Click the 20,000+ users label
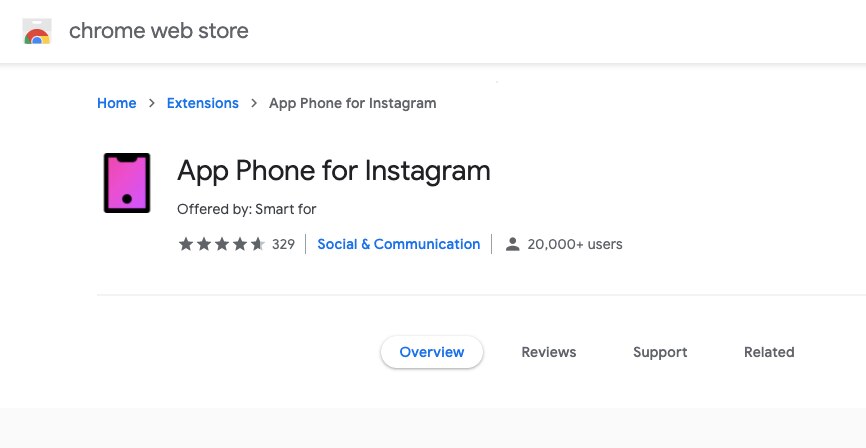The width and height of the screenshot is (866, 448). (x=575, y=244)
